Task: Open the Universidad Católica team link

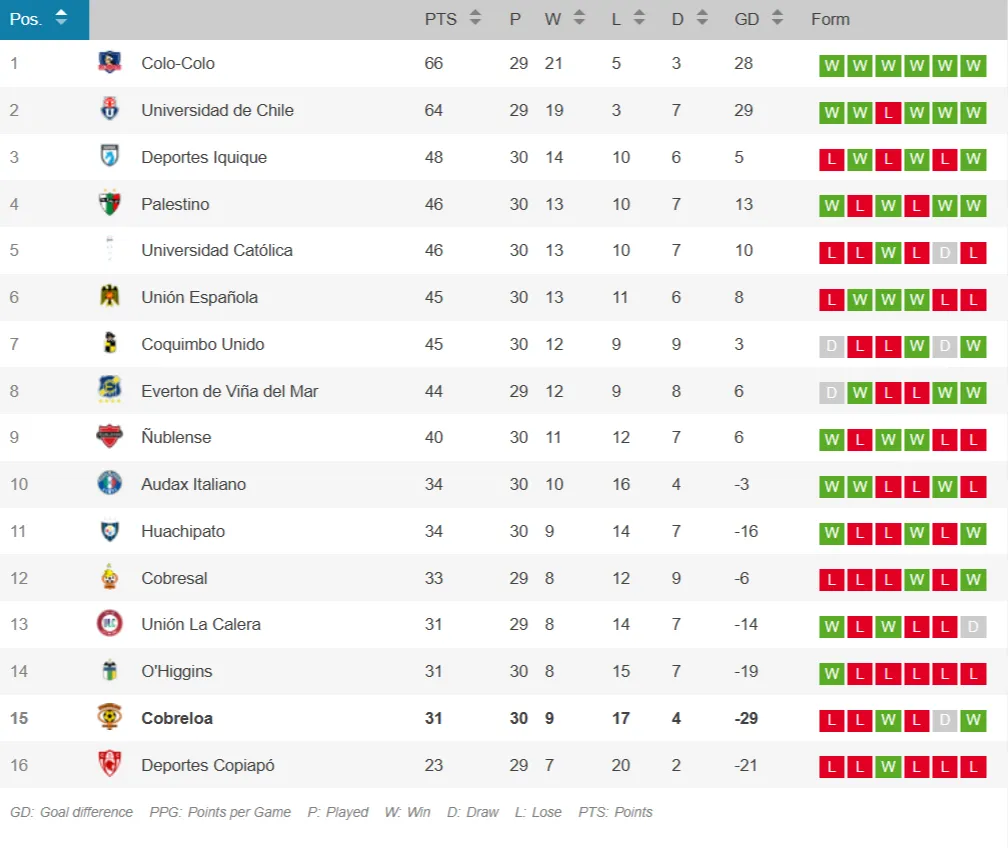Action: coord(217,250)
